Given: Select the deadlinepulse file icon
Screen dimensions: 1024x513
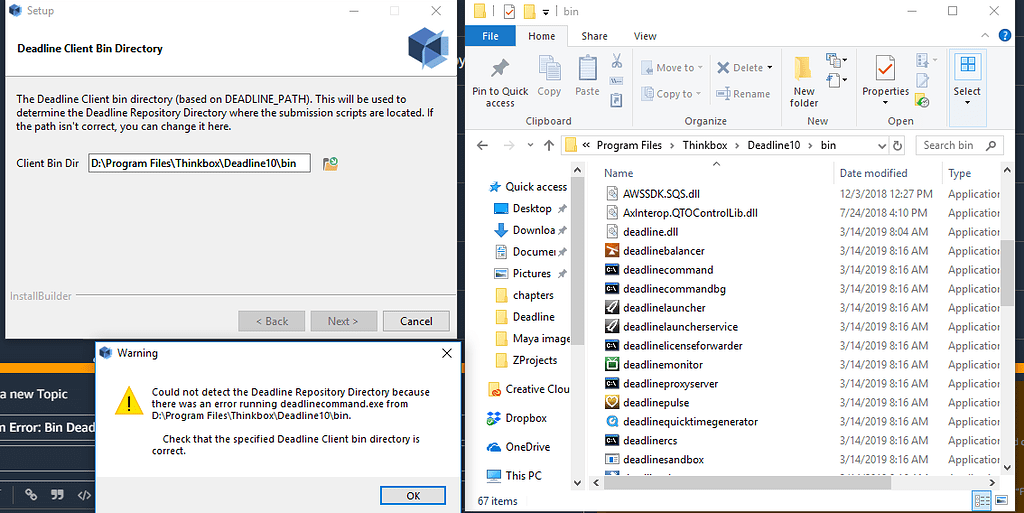Looking at the screenshot, I should click(x=614, y=403).
